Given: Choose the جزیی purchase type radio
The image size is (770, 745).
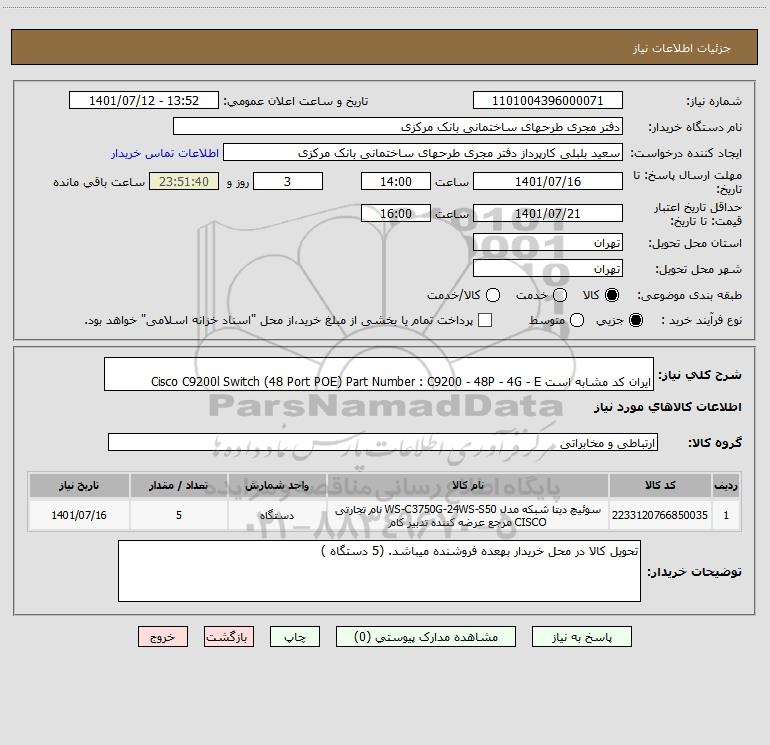Looking at the screenshot, I should tap(635, 320).
